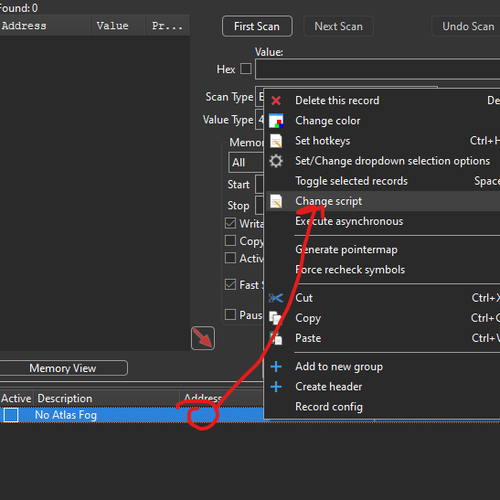The width and height of the screenshot is (500, 500).
Task: Click the Value input field
Action: point(378,69)
